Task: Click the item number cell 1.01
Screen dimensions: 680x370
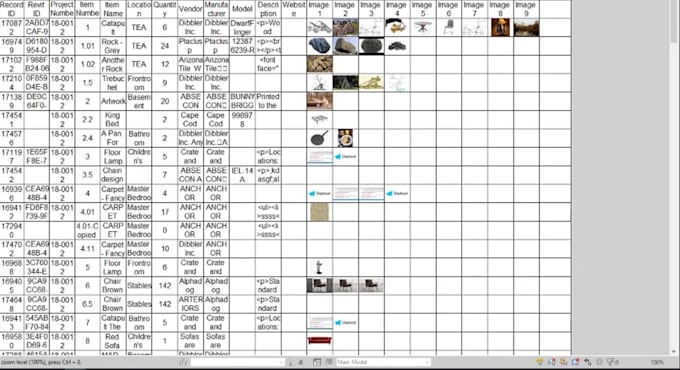Action: point(87,46)
